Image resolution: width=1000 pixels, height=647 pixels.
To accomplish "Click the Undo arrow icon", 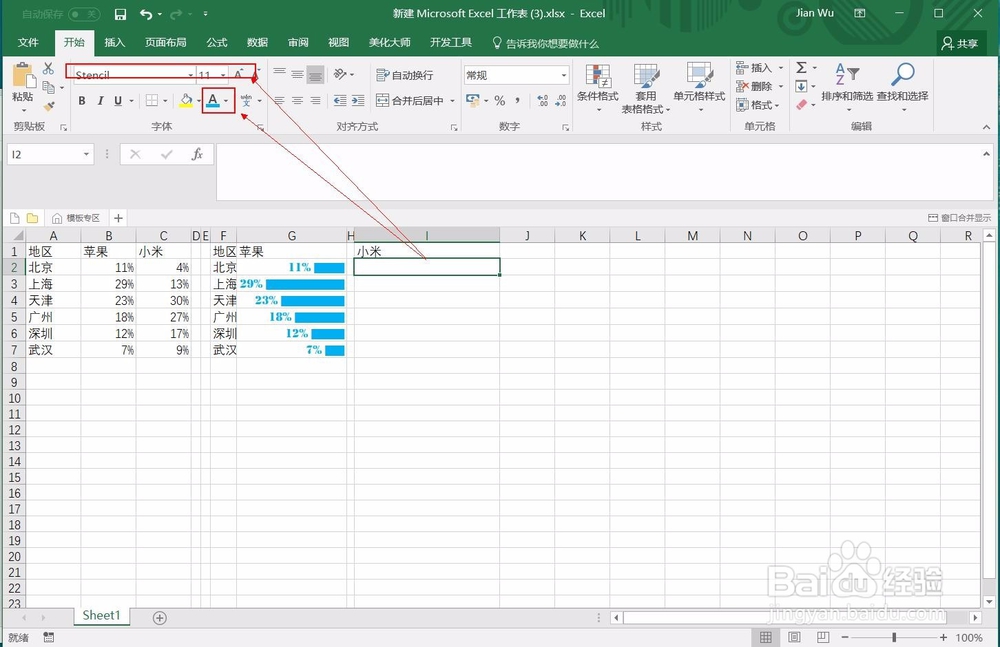I will coord(146,14).
